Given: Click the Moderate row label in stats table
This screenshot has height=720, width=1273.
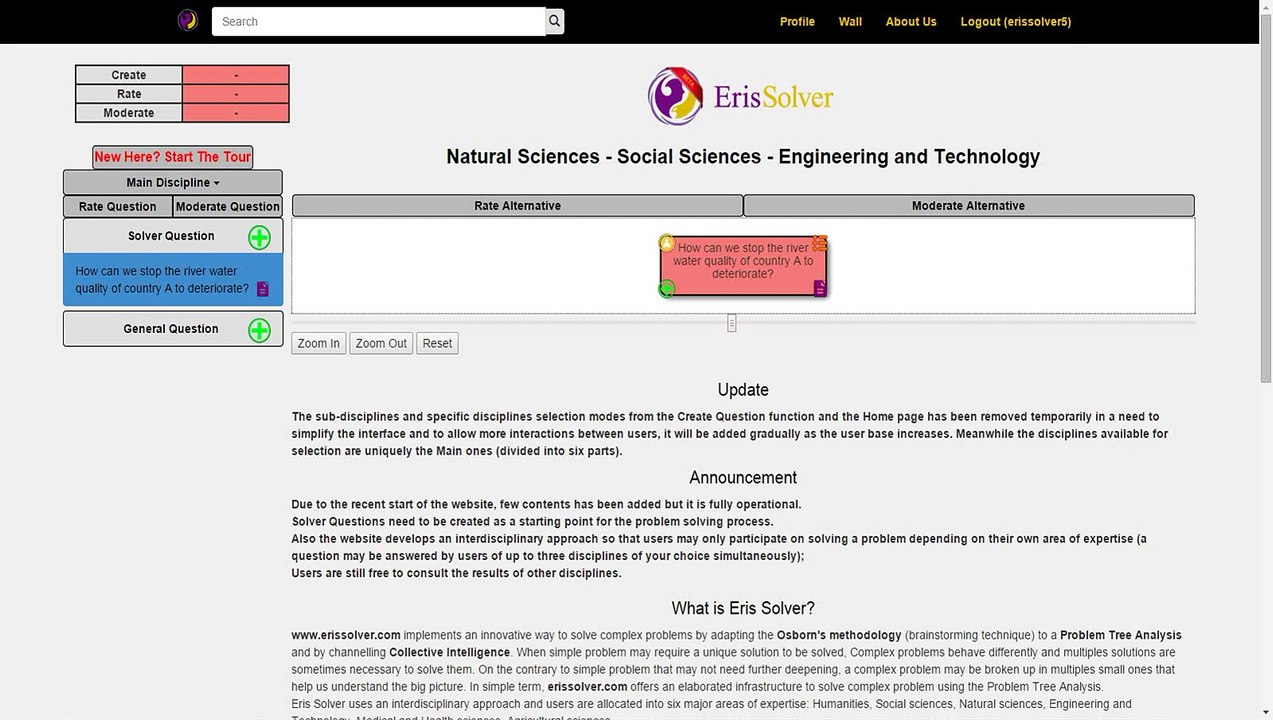Looking at the screenshot, I should [129, 113].
